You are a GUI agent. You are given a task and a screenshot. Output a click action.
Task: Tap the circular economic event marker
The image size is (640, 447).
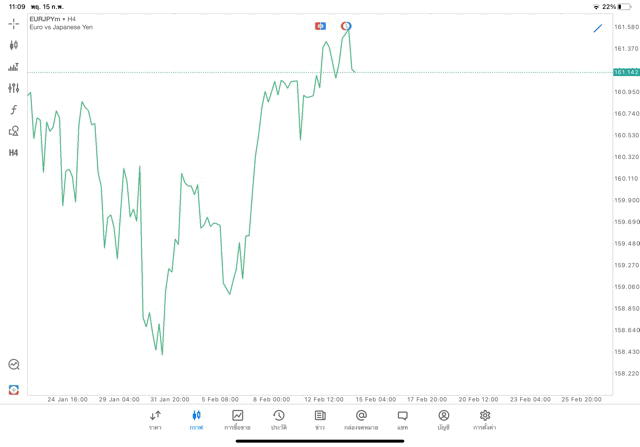(346, 26)
